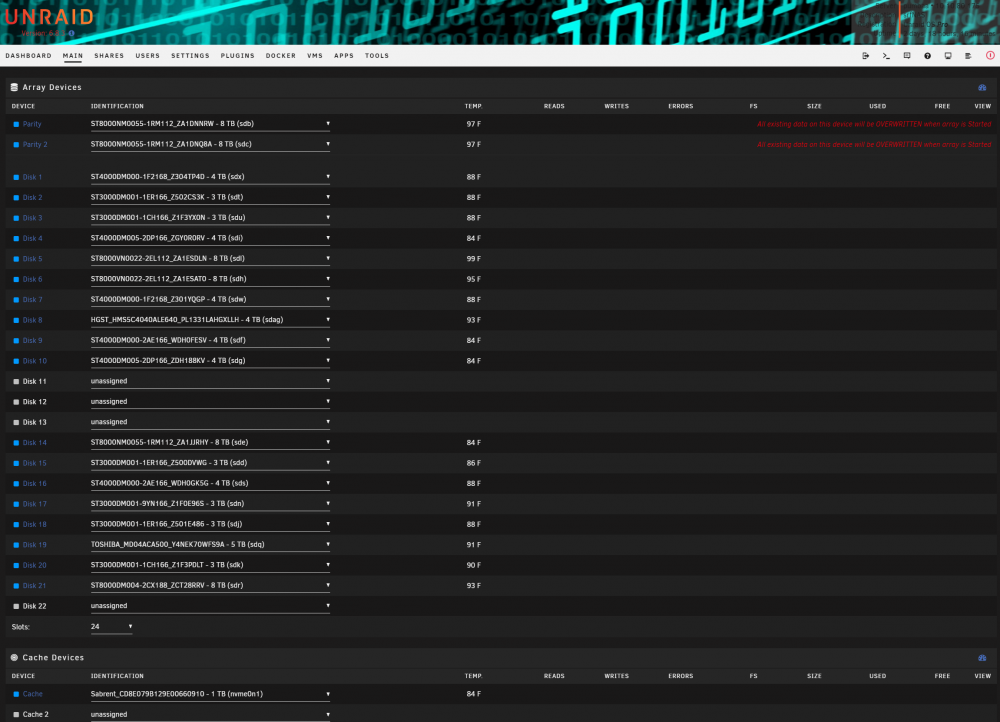Click the blue status square beside Parity
Image resolution: width=1000 pixels, height=722 pixels.
(x=16, y=124)
